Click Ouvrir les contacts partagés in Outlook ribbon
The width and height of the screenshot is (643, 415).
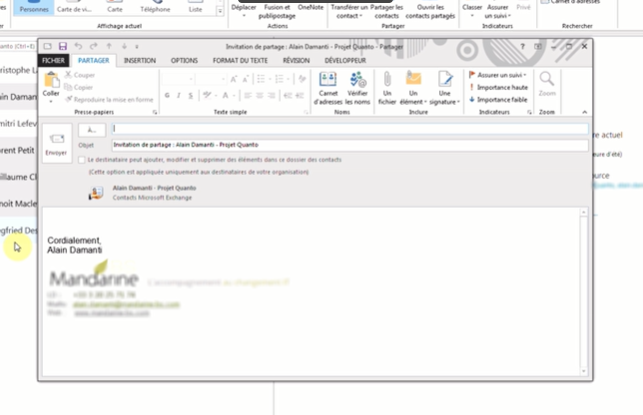tap(430, 11)
